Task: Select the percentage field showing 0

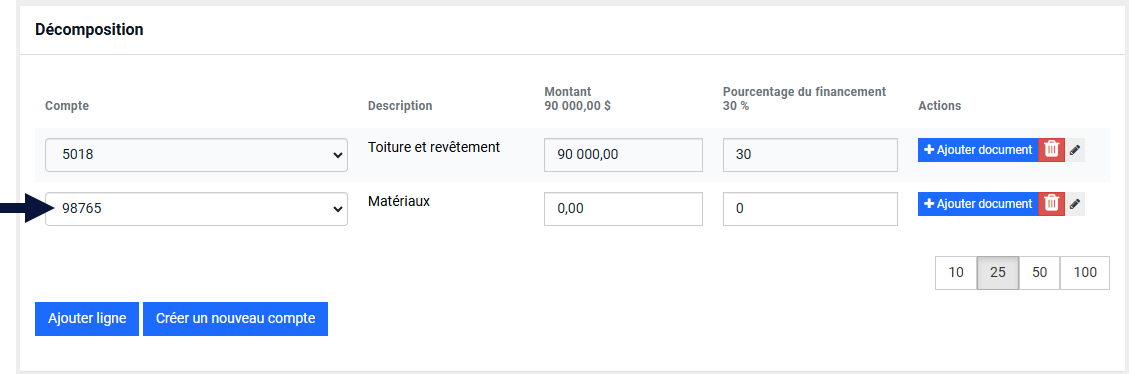Action: pyautogui.click(x=810, y=209)
